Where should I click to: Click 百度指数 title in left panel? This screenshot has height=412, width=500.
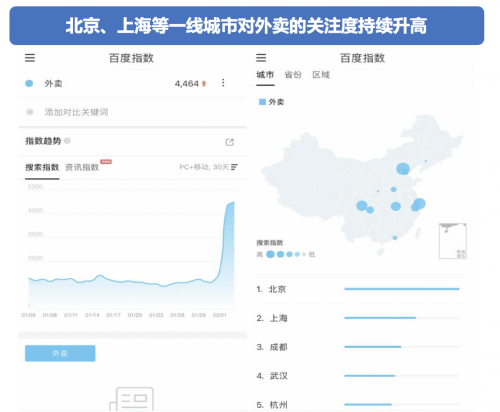[x=131, y=58]
